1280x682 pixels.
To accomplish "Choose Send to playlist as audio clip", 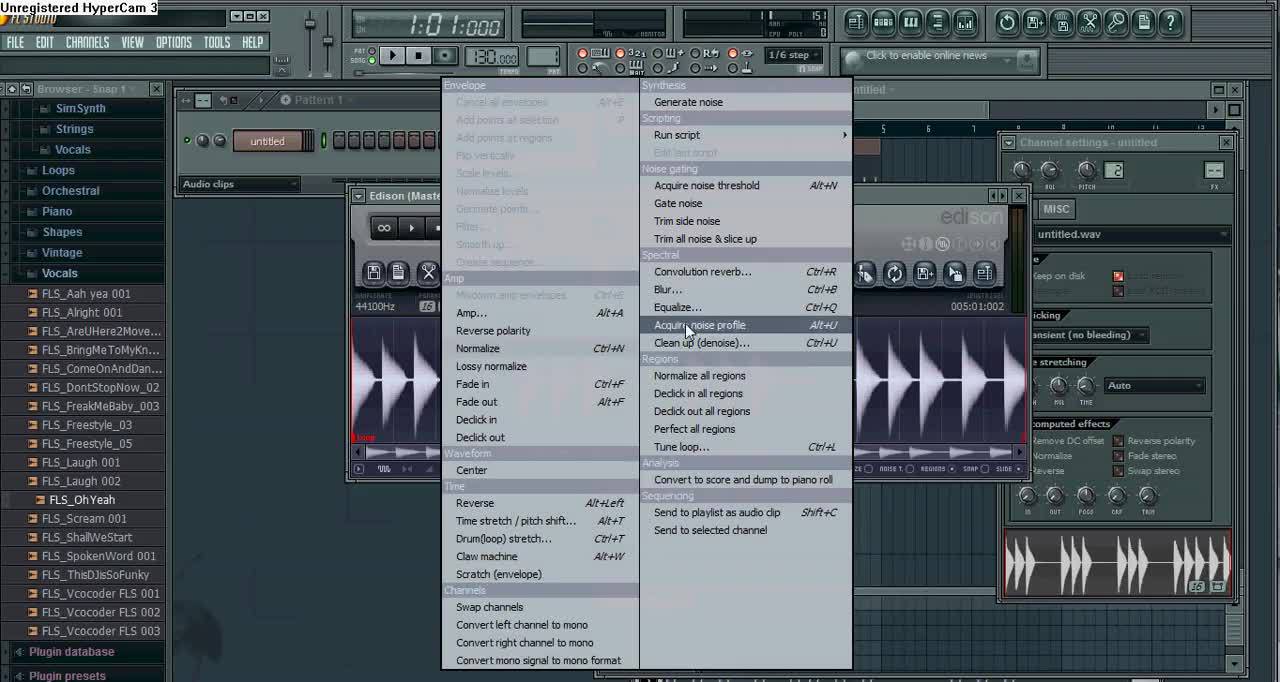I will (745, 513).
